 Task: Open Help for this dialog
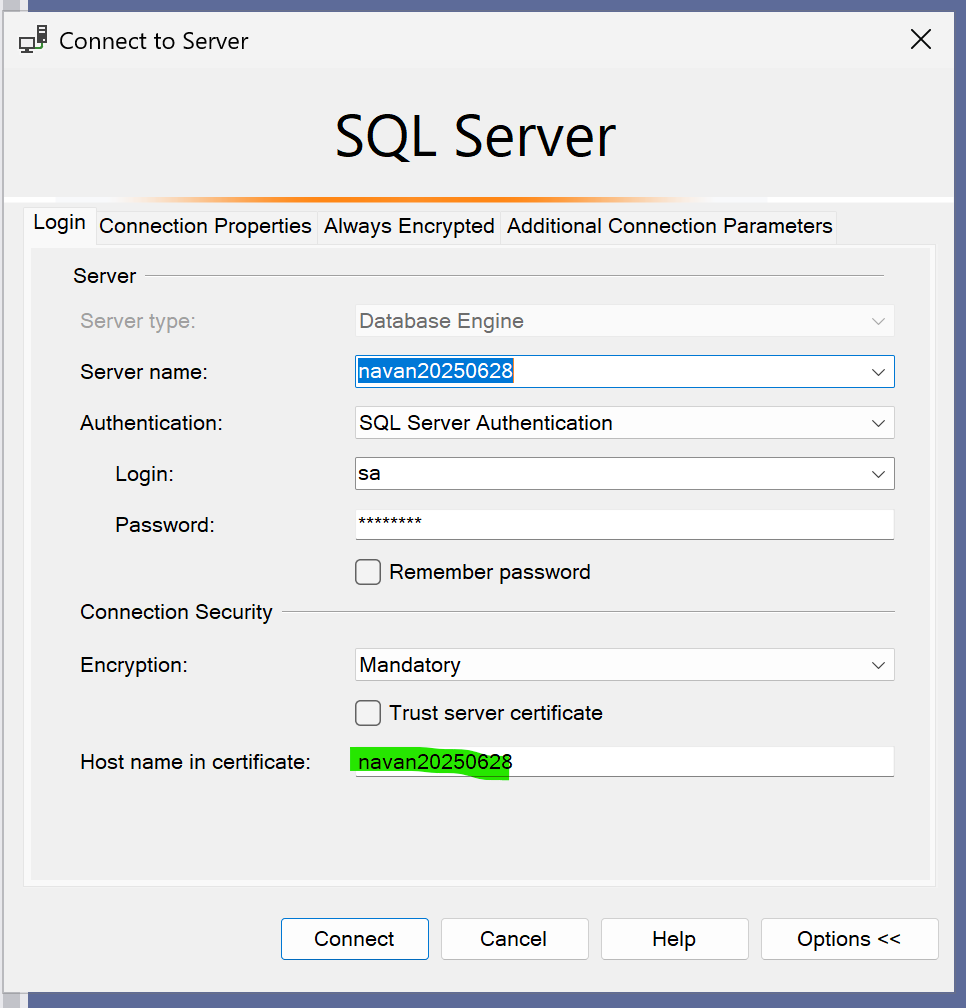pyautogui.click(x=674, y=939)
